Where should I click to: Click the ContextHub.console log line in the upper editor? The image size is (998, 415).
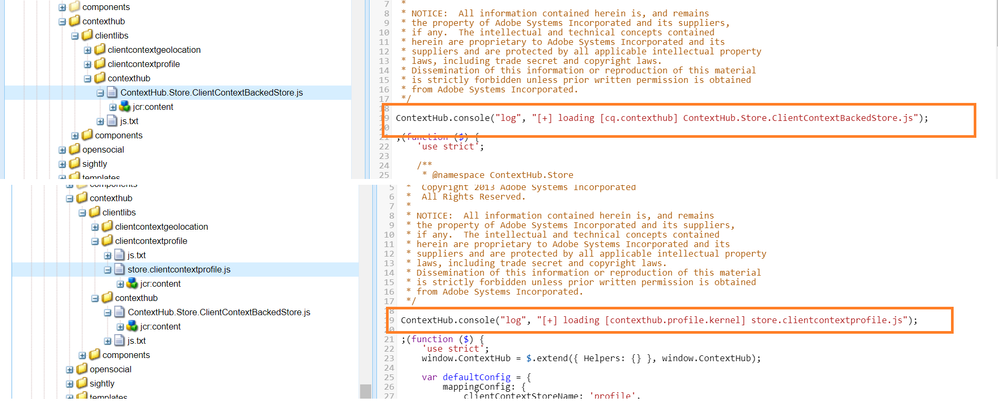click(662, 118)
